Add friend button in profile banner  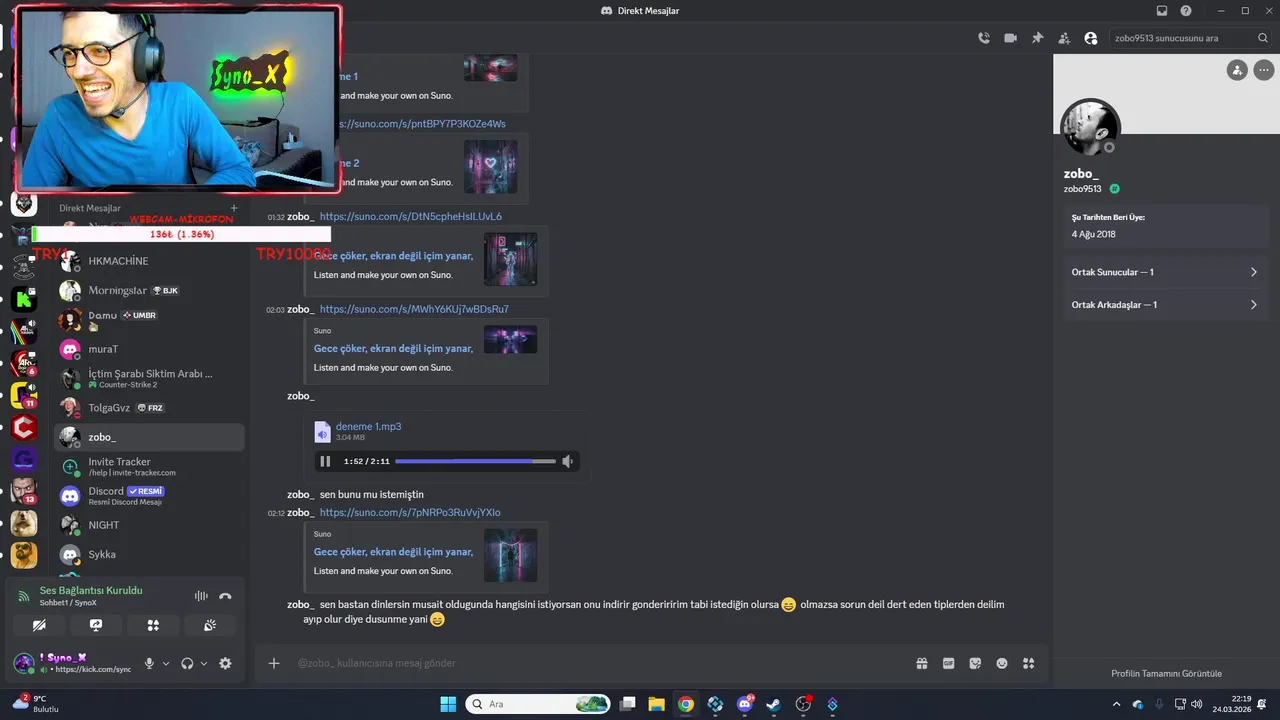(x=1237, y=70)
